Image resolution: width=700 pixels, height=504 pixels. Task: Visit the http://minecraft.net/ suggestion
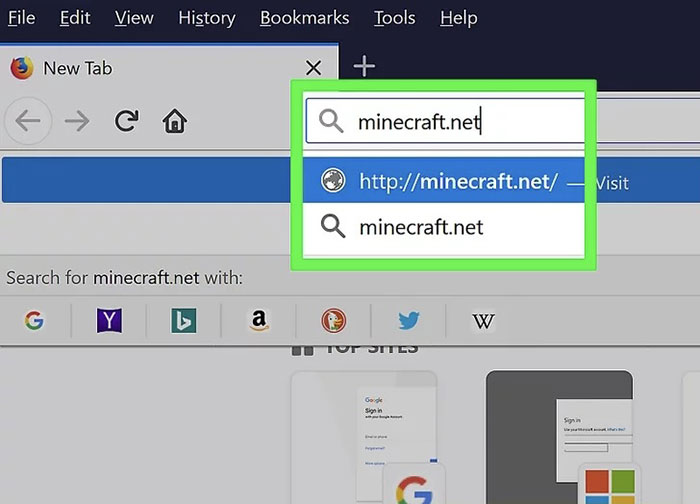(x=350, y=180)
